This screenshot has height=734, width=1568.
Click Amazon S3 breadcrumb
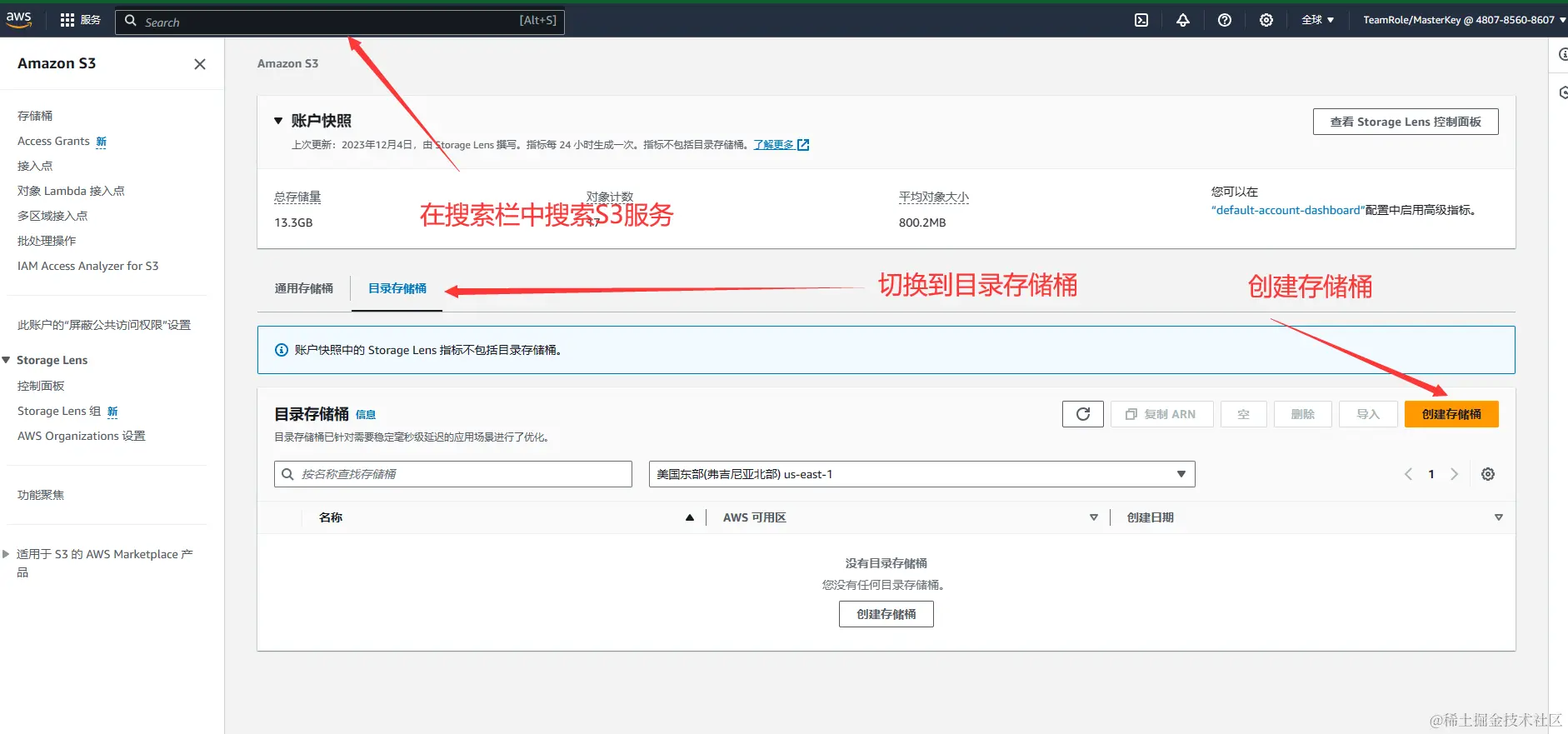coord(287,63)
